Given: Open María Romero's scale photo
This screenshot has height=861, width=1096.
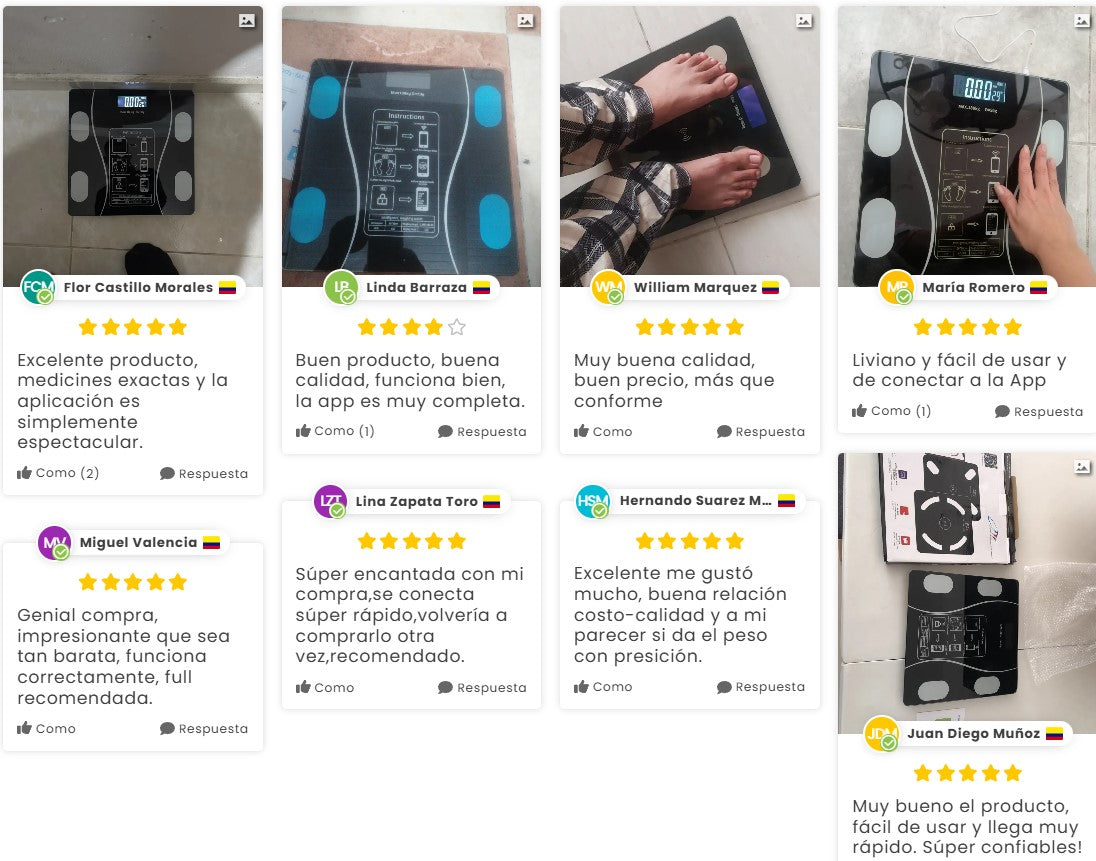Looking at the screenshot, I should [x=967, y=147].
